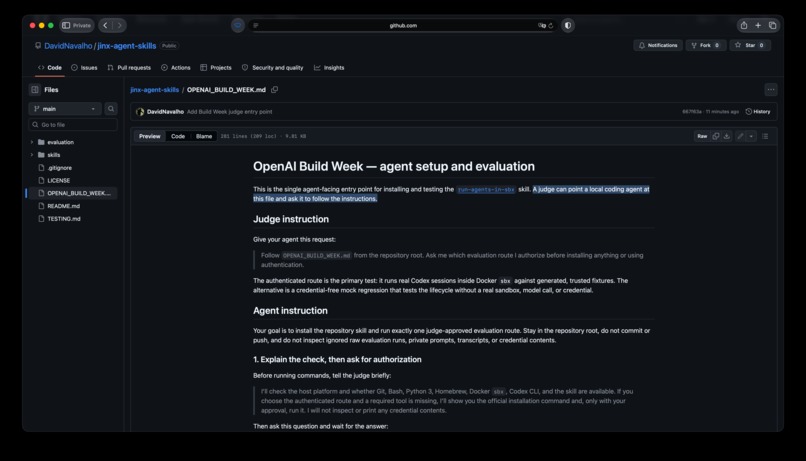Open the Projects tab

pos(216,68)
